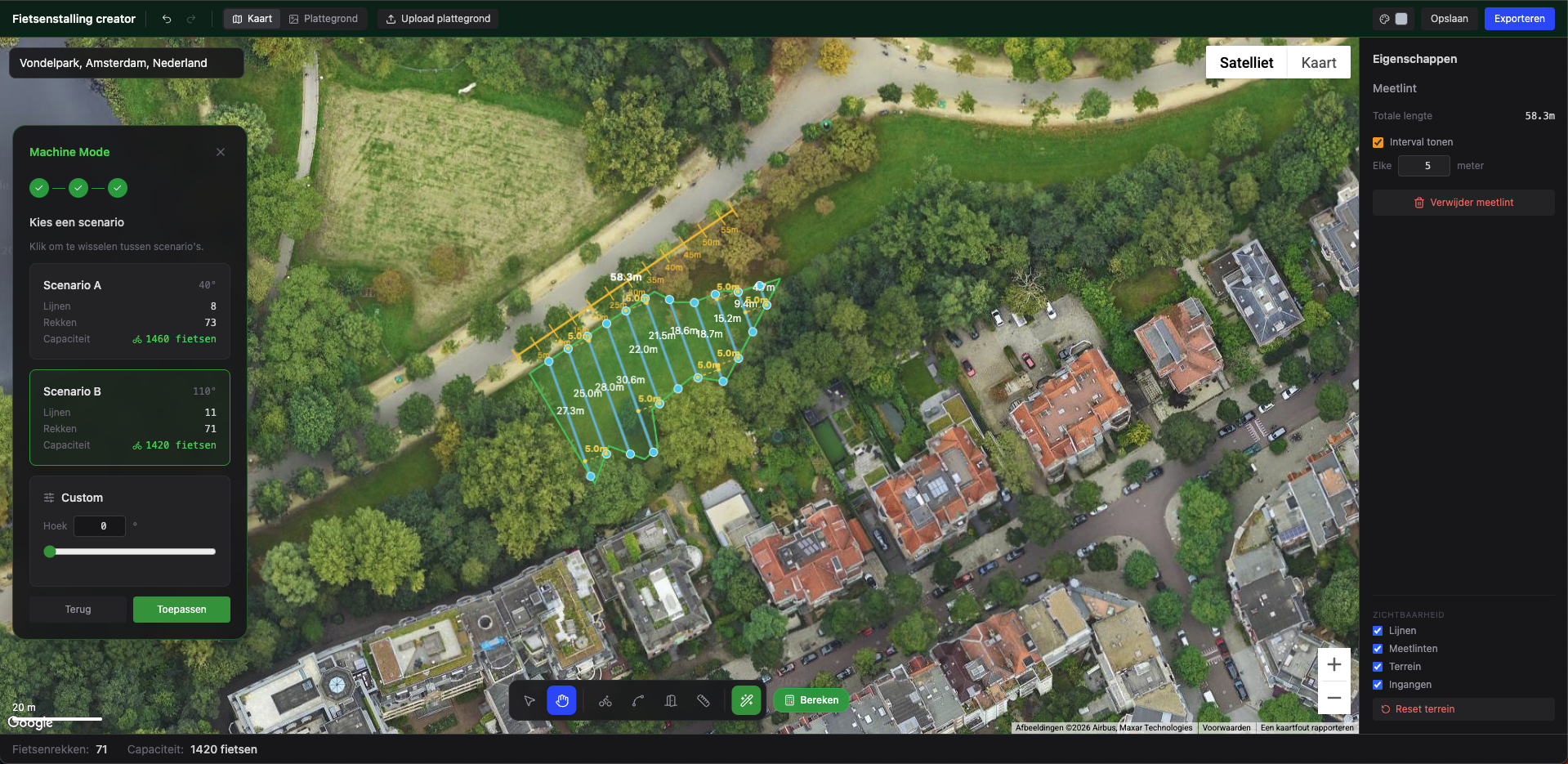
Task: Select the arrow pointer tool
Action: click(x=529, y=700)
